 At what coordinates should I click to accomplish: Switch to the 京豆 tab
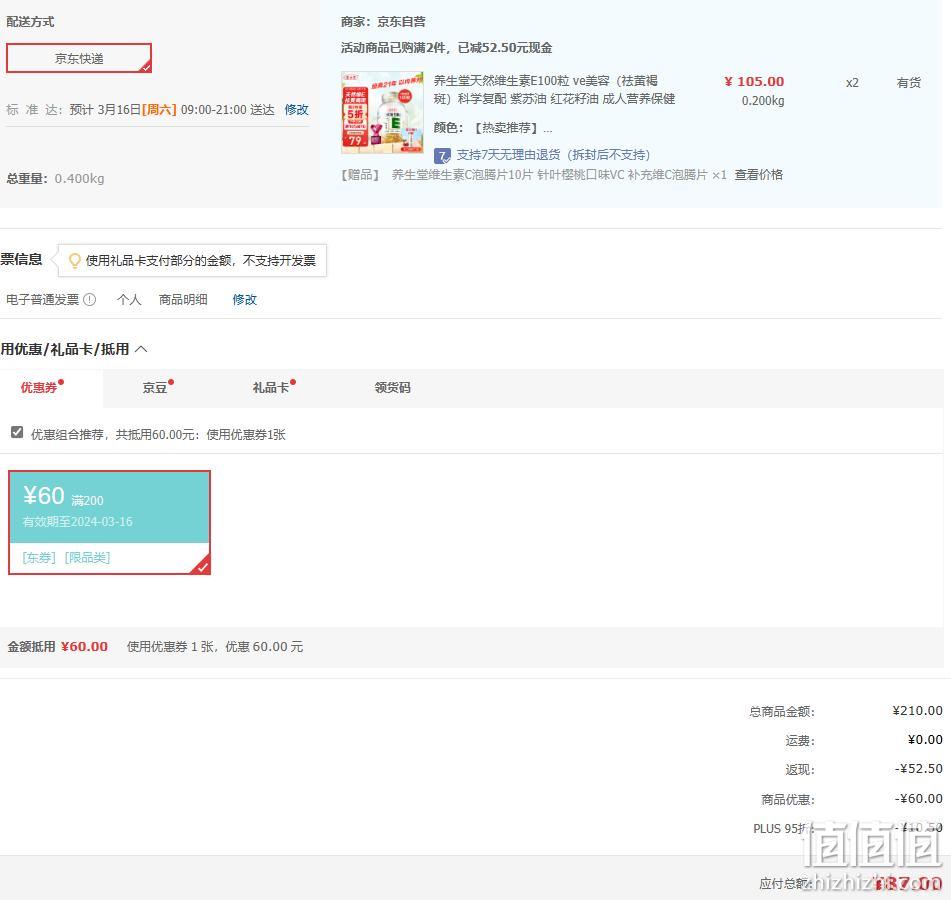point(155,388)
